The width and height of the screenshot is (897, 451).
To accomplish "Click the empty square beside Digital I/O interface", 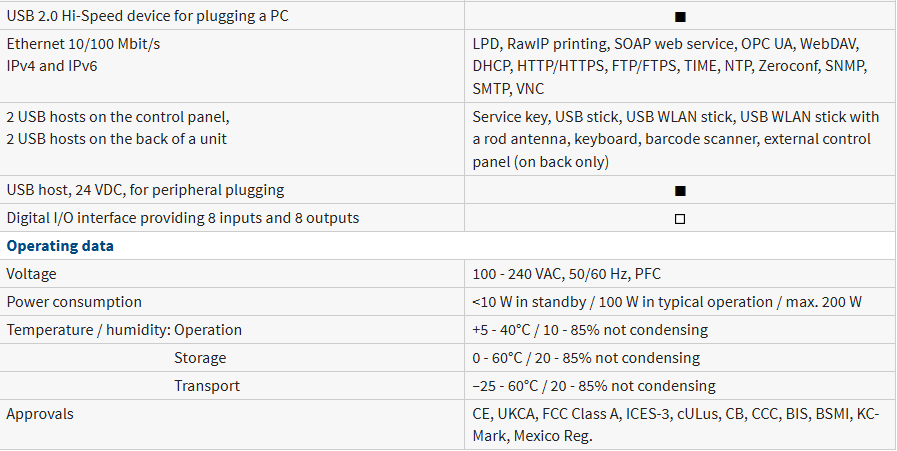I will (x=680, y=219).
